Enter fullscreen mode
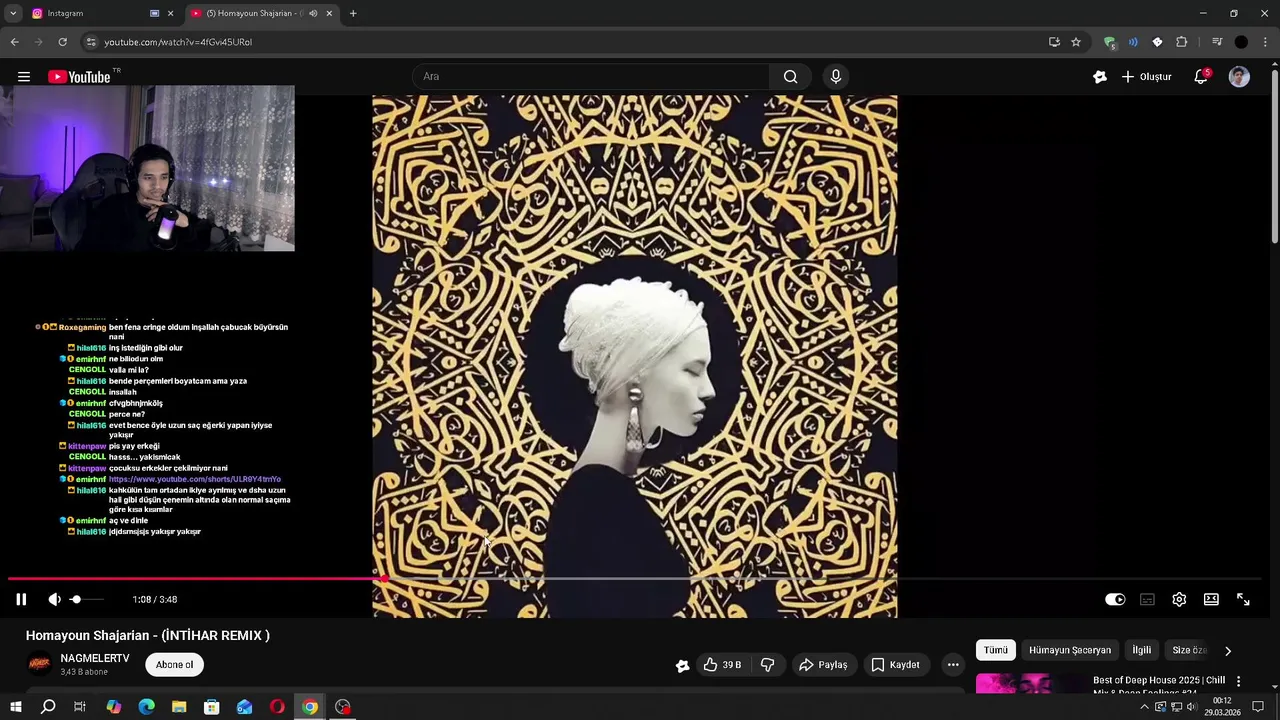 tap(1243, 599)
